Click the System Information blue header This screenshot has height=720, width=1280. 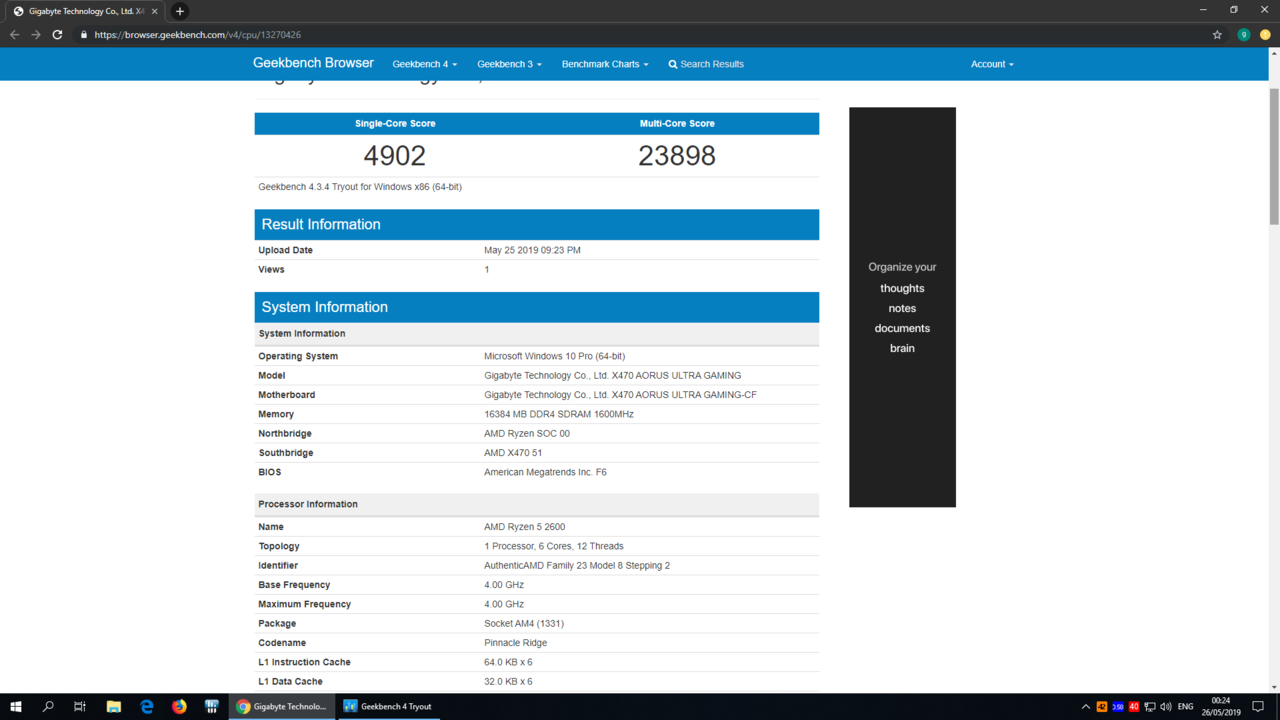tap(537, 307)
